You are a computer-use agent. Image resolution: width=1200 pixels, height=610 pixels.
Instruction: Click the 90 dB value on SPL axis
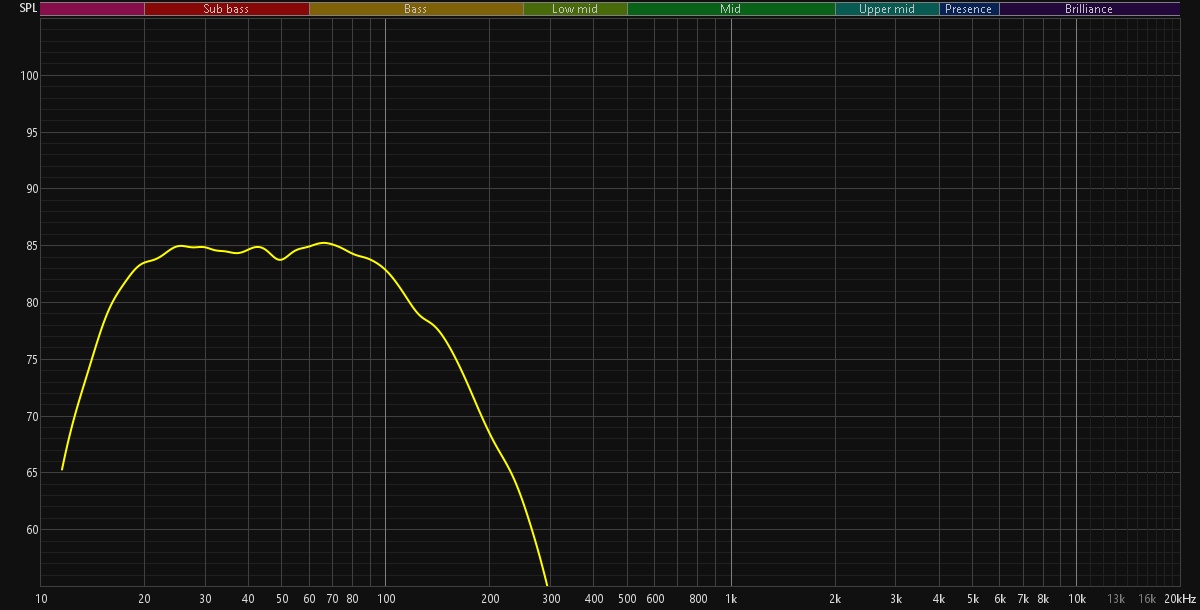31,189
